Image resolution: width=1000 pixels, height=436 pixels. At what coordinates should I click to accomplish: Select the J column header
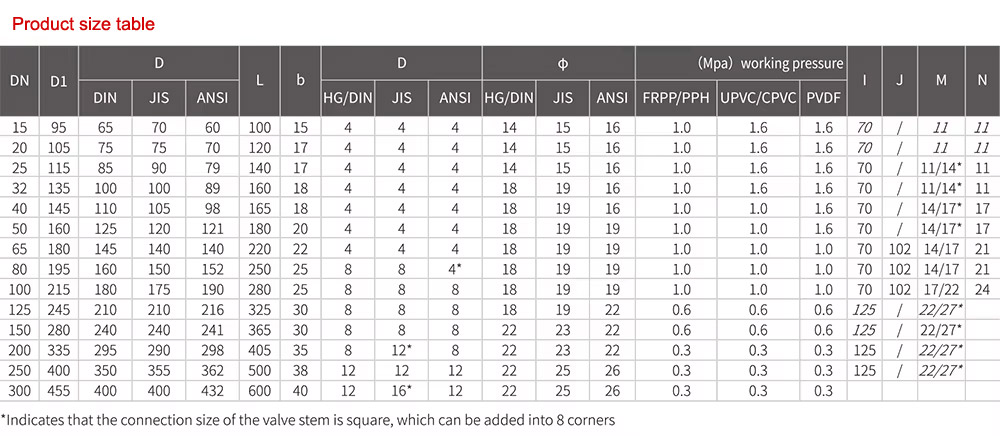[900, 80]
